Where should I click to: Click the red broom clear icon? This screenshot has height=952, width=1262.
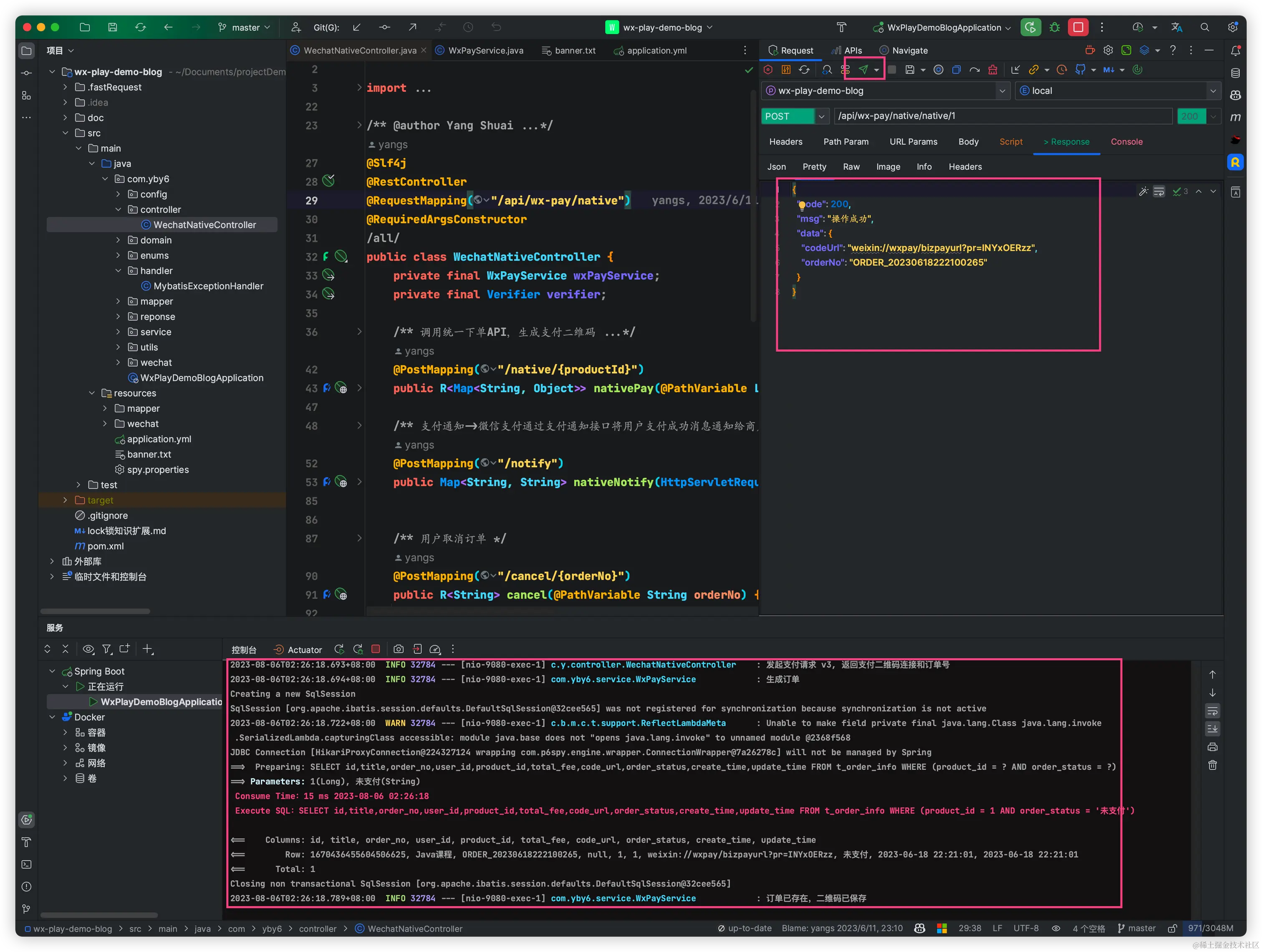pos(993,70)
